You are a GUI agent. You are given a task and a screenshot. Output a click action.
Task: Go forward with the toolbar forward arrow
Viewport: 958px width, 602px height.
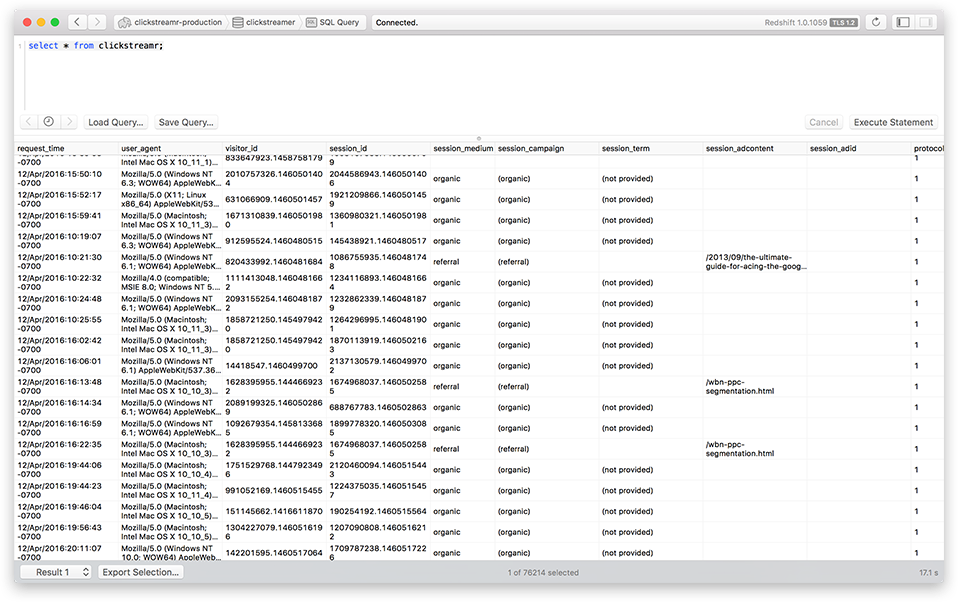pos(97,22)
